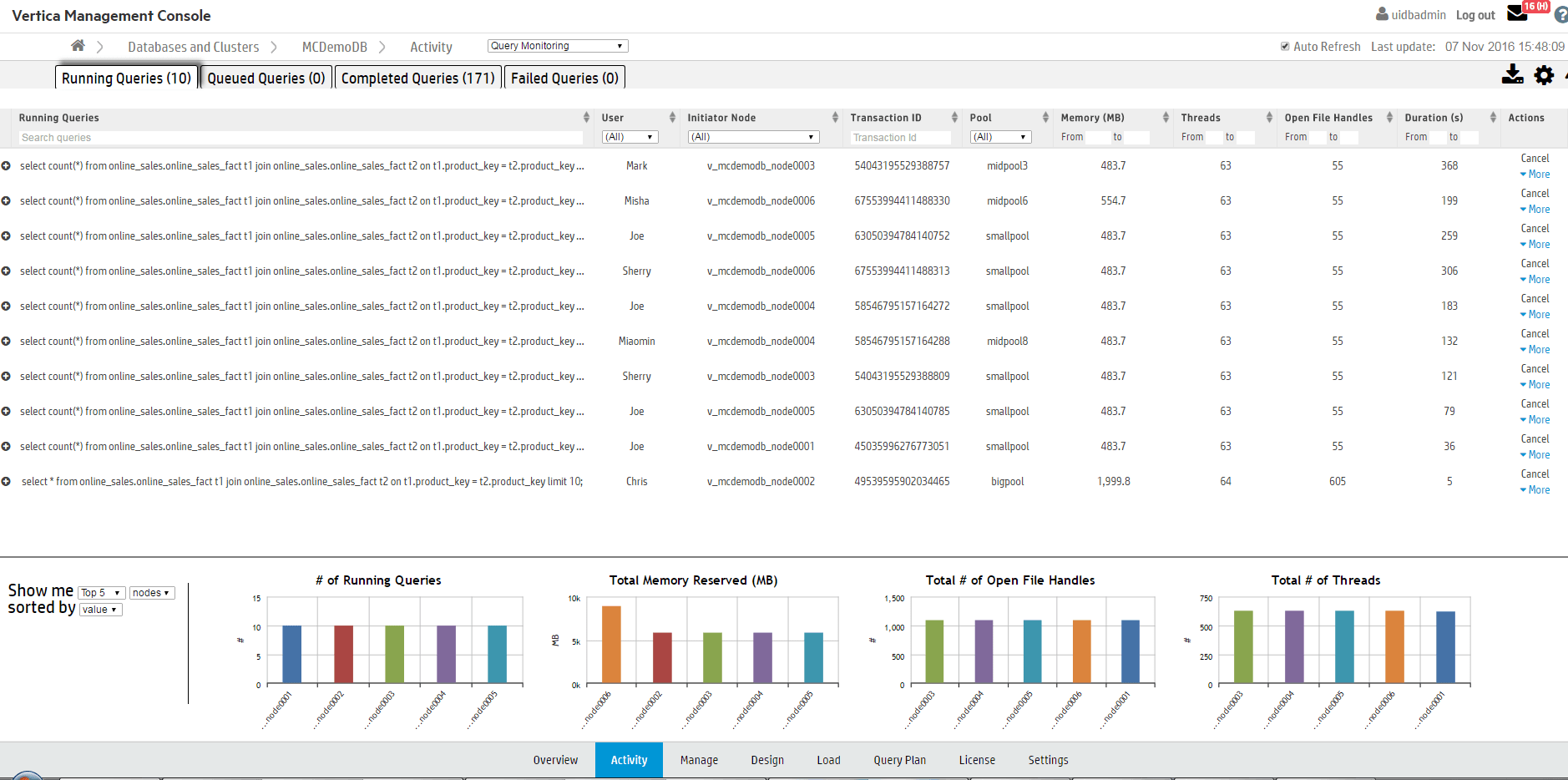Screen dimensions: 1568x780
Task: Cancel Chris's bigpool query
Action: pos(1535,474)
